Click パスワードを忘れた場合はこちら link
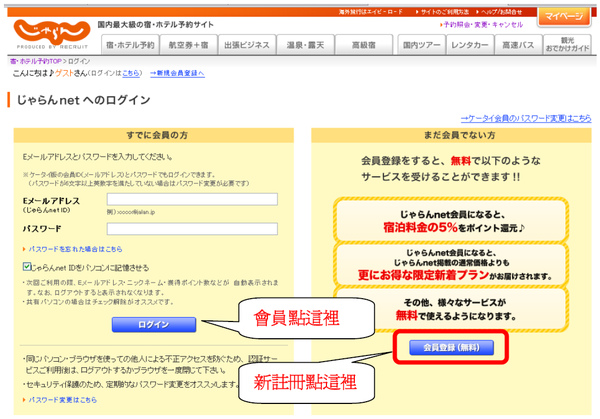Screen dimensions: 600x419 click(x=75, y=249)
